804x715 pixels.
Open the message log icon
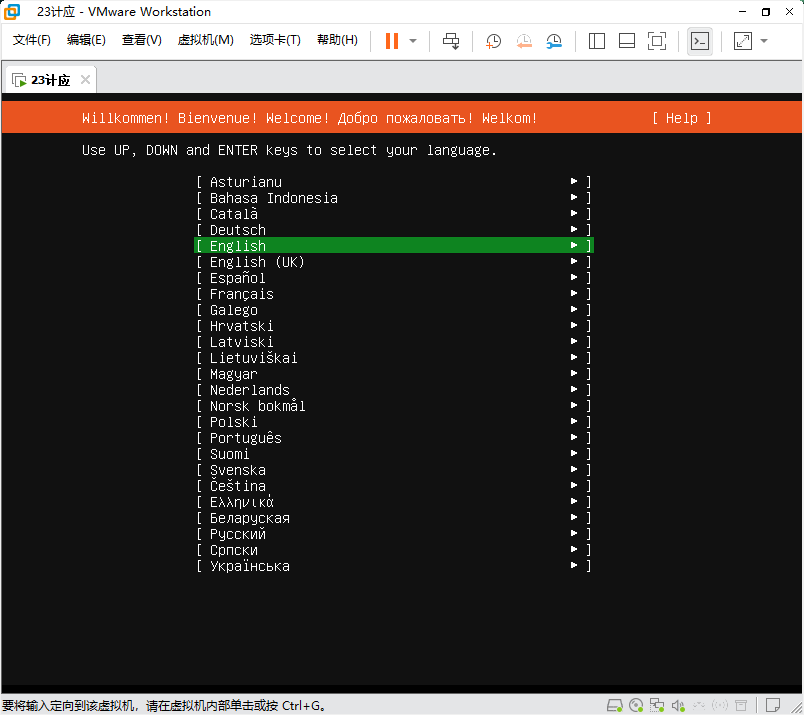click(x=773, y=706)
